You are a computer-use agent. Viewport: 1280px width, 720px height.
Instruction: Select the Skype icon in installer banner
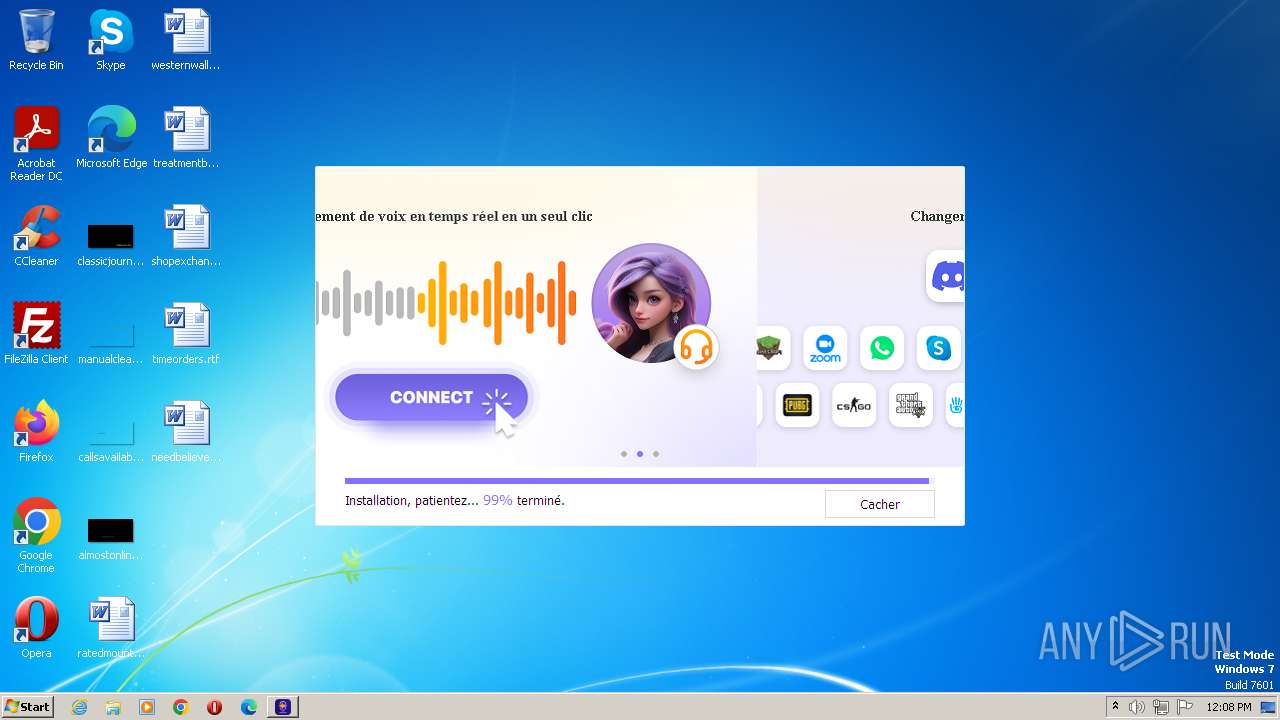(x=938, y=348)
